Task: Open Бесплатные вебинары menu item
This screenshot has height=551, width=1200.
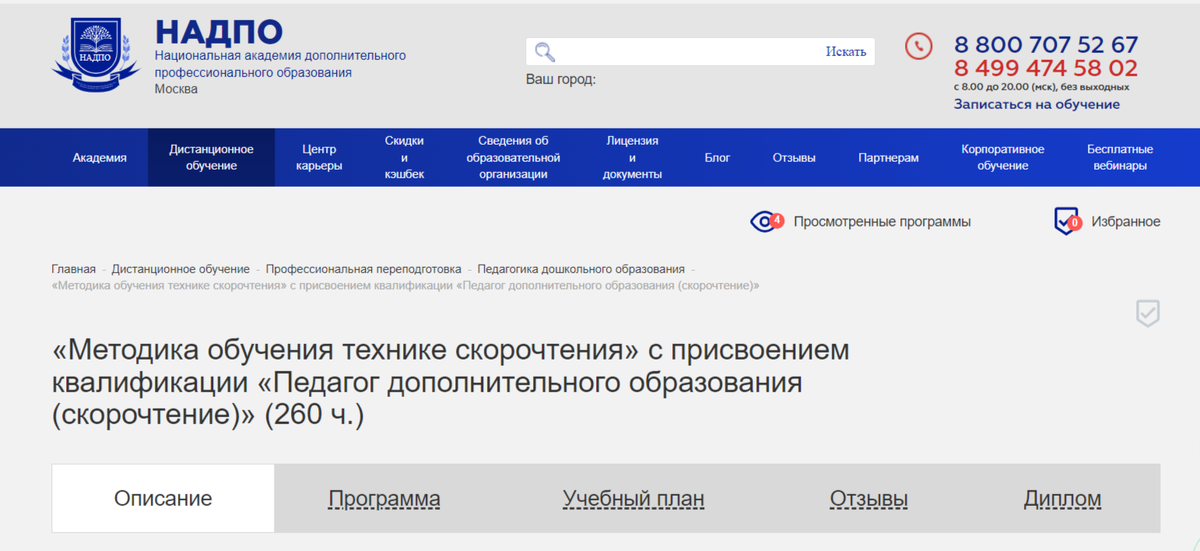Action: click(x=1120, y=157)
